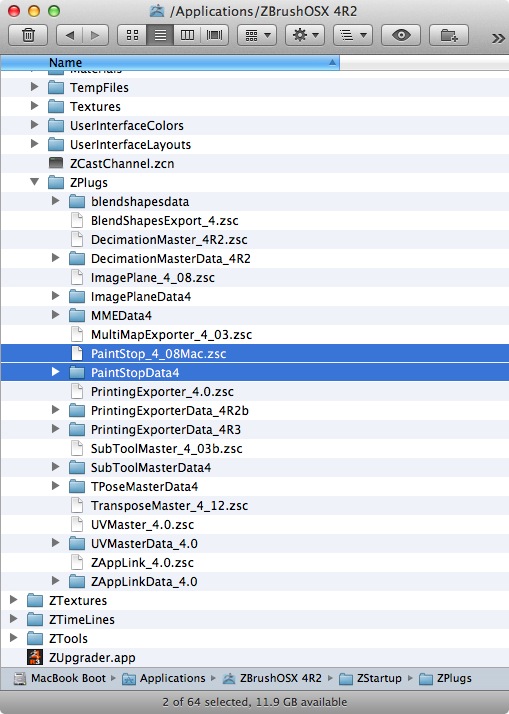Screen dimensions: 509x714
Task: Click Applications in path bar
Action: tap(163, 678)
